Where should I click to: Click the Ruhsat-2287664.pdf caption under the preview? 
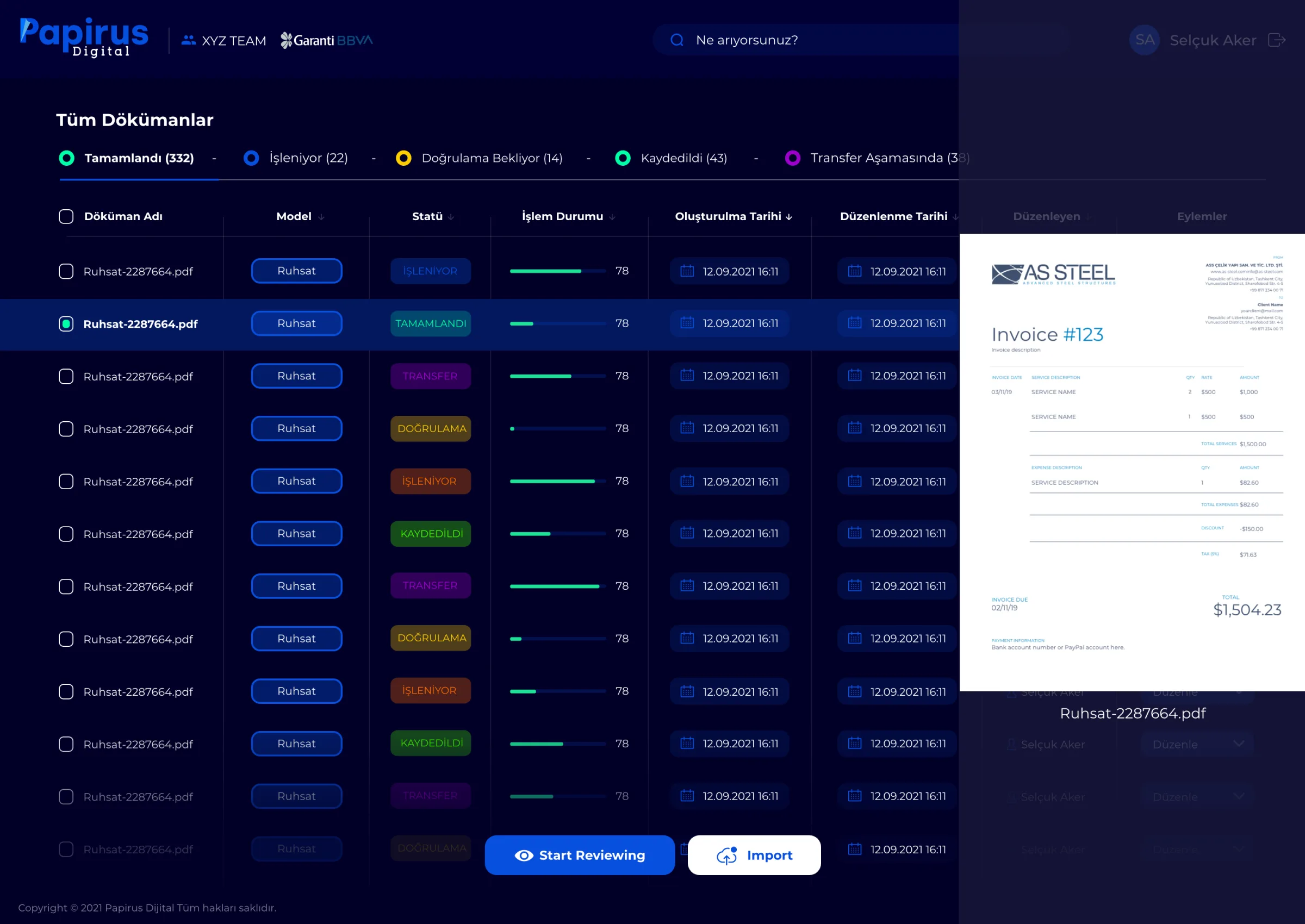click(1133, 714)
